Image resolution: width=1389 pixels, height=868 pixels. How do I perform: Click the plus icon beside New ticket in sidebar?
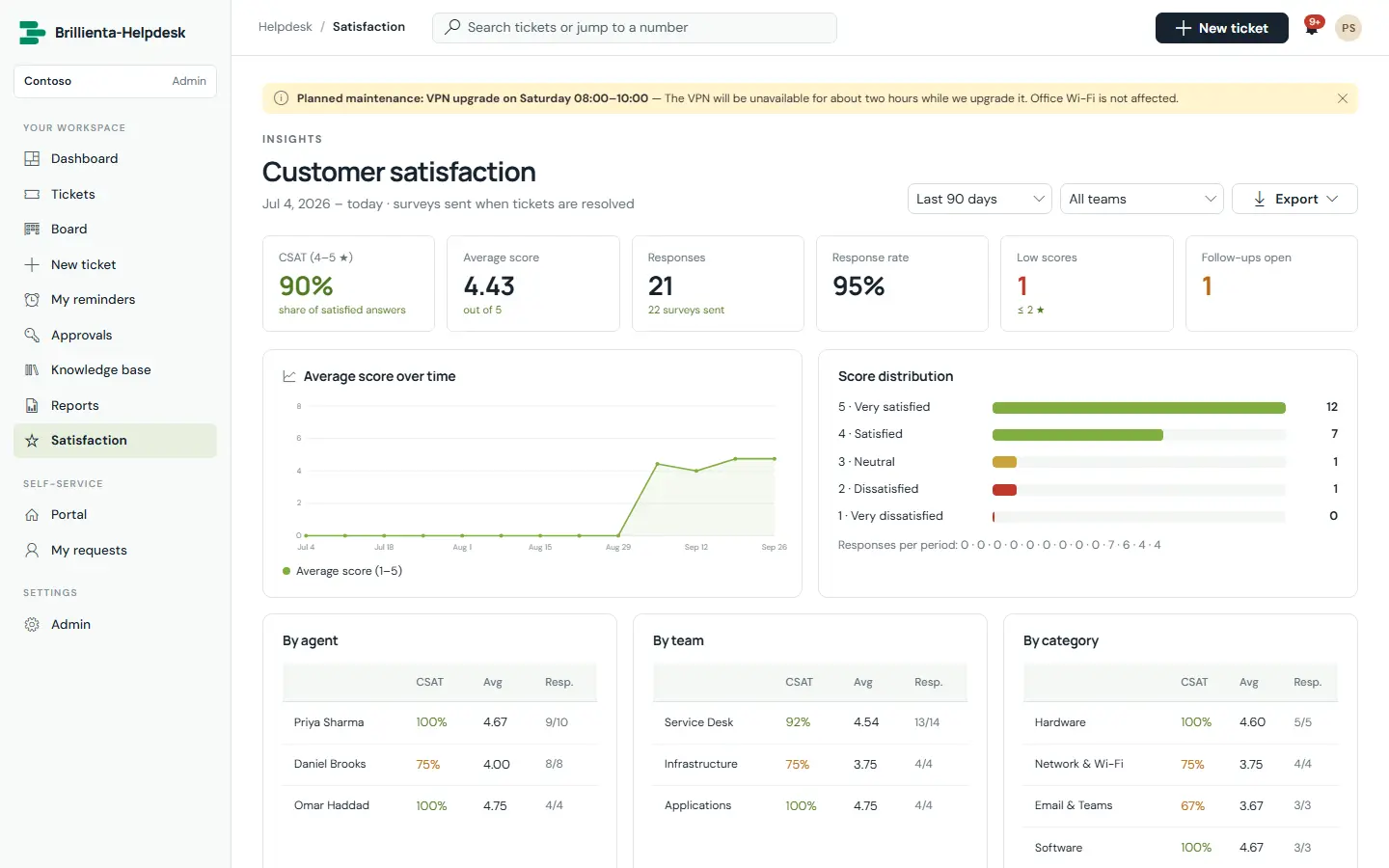coord(32,264)
